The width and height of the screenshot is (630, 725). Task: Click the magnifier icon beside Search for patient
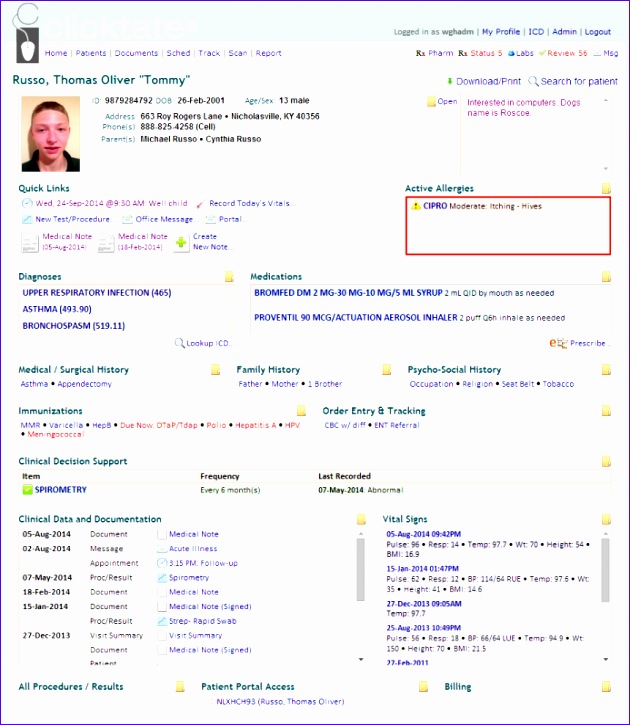(x=534, y=81)
